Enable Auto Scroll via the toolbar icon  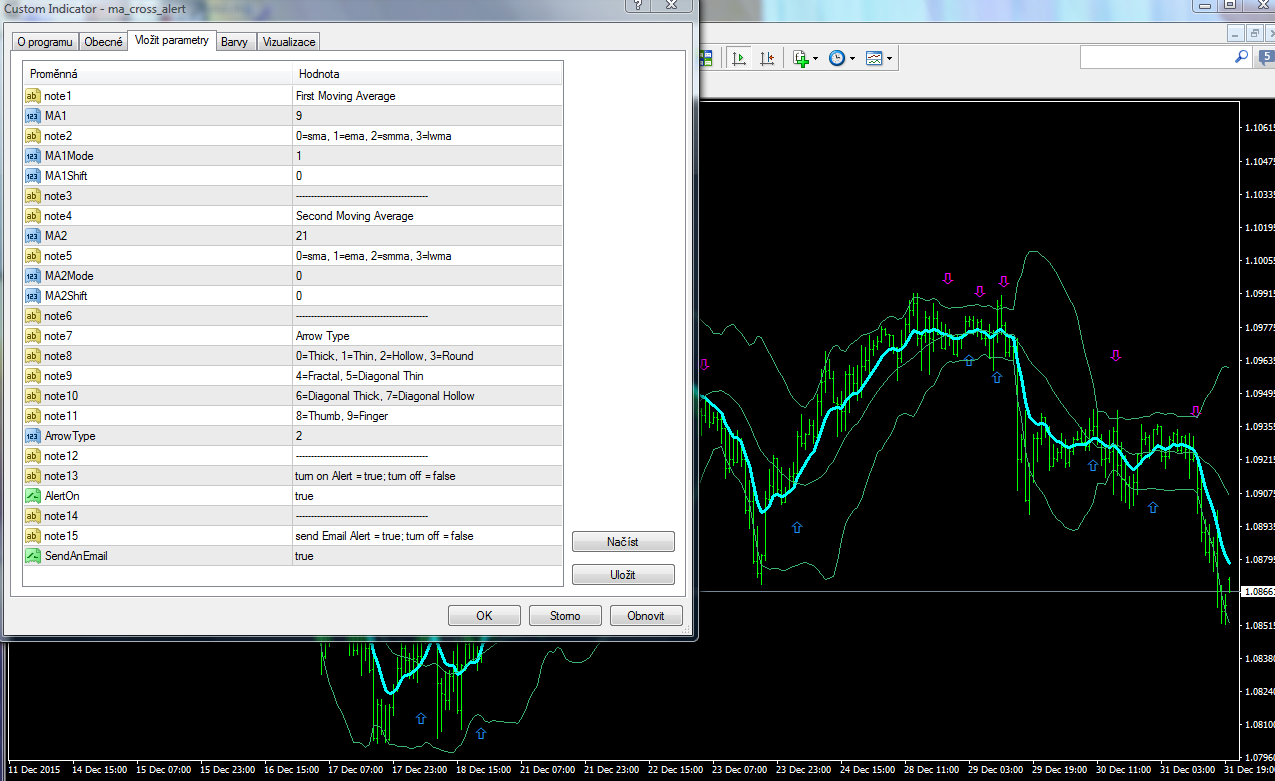click(739, 59)
